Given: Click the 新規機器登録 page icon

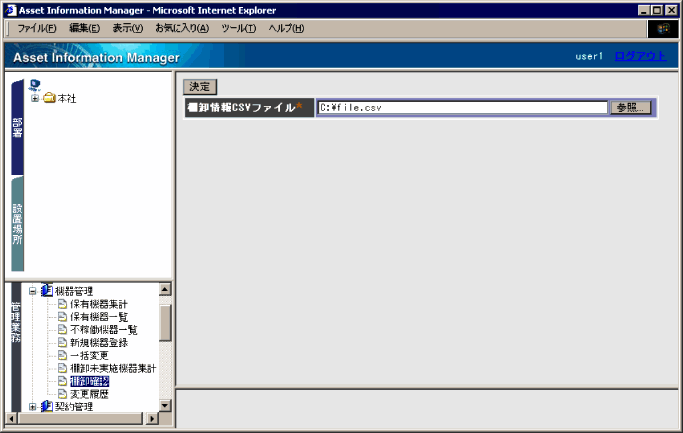Looking at the screenshot, I should [x=62, y=343].
